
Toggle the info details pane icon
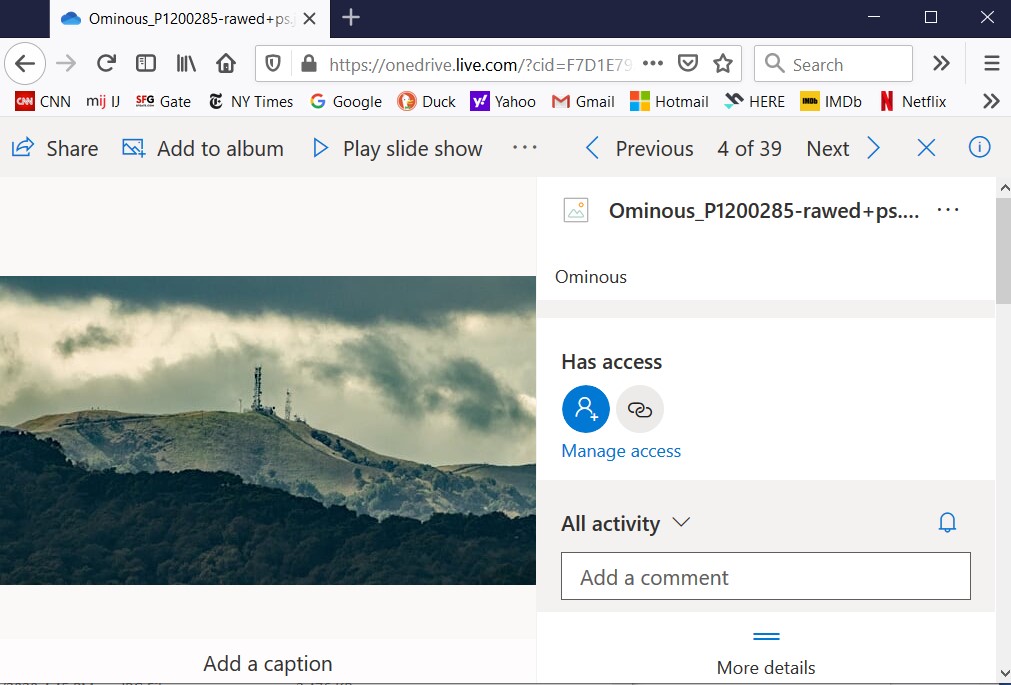979,148
